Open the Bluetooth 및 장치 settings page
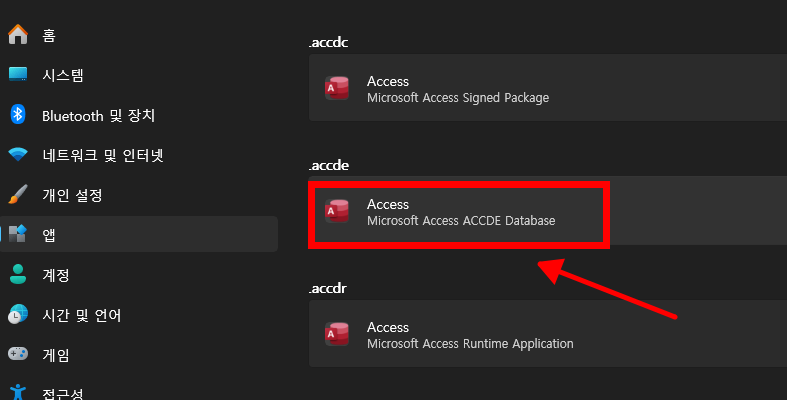Screen dimensions: 787x400 click(x=98, y=115)
